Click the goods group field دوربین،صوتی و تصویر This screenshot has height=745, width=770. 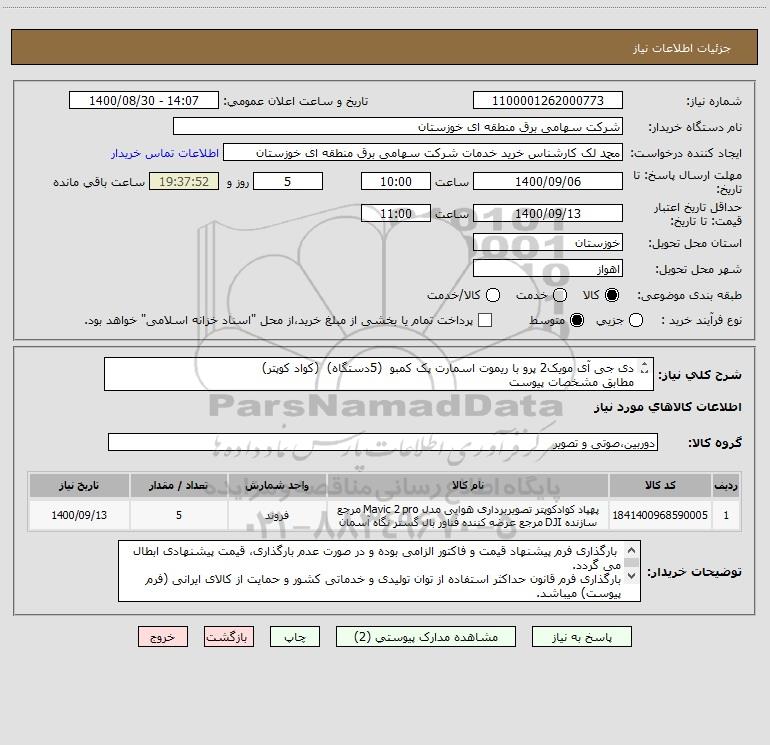point(383,442)
